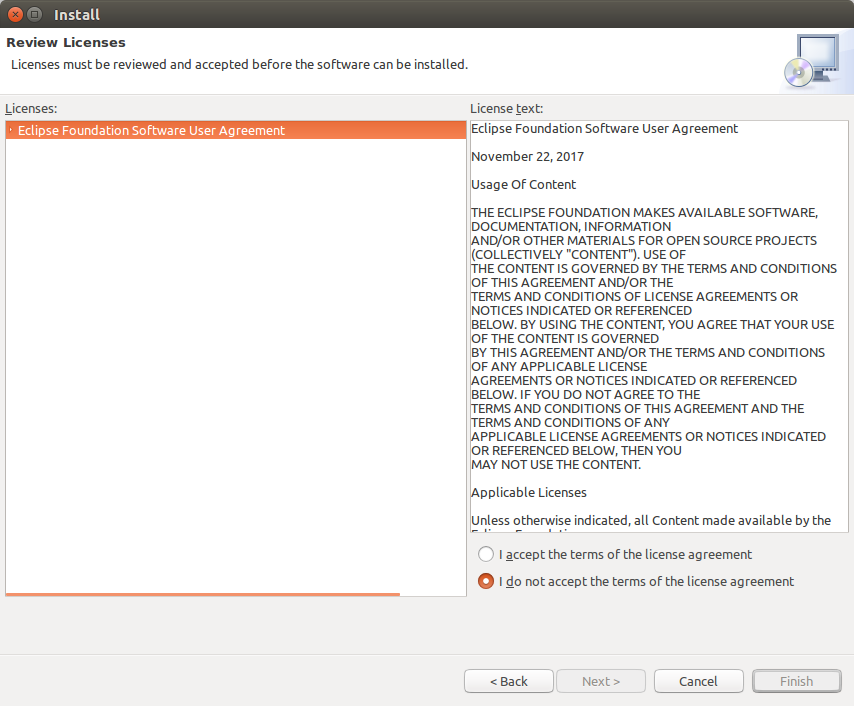The width and height of the screenshot is (854, 706).
Task: Click the disabled Next button
Action: tap(601, 681)
